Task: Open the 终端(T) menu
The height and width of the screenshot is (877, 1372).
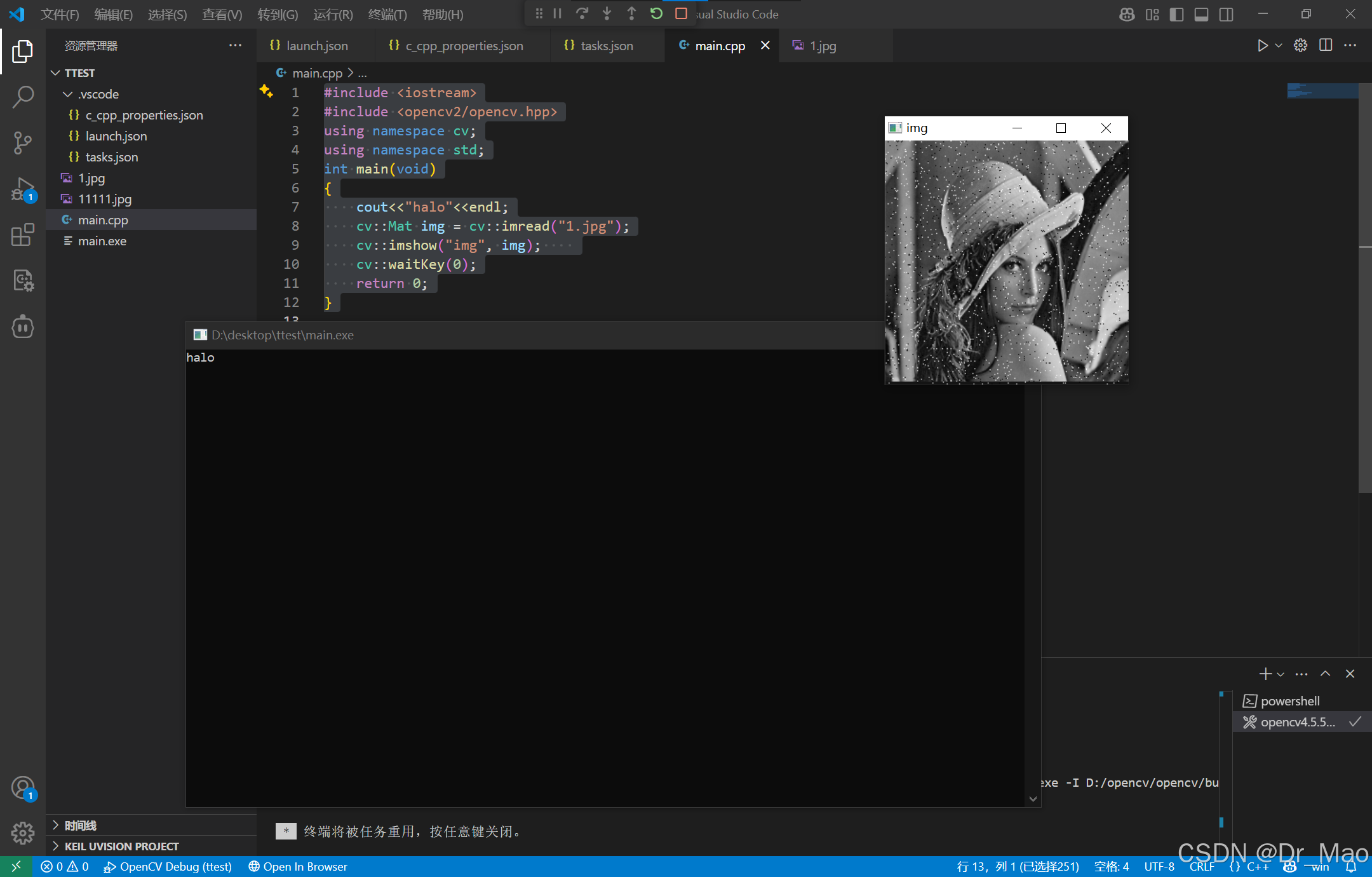Action: [x=387, y=14]
